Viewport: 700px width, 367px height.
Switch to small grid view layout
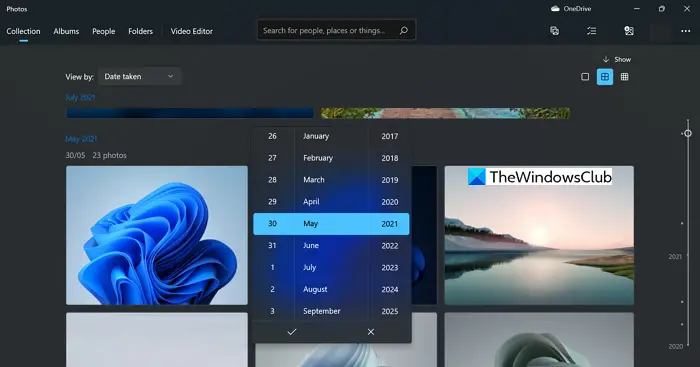[624, 77]
